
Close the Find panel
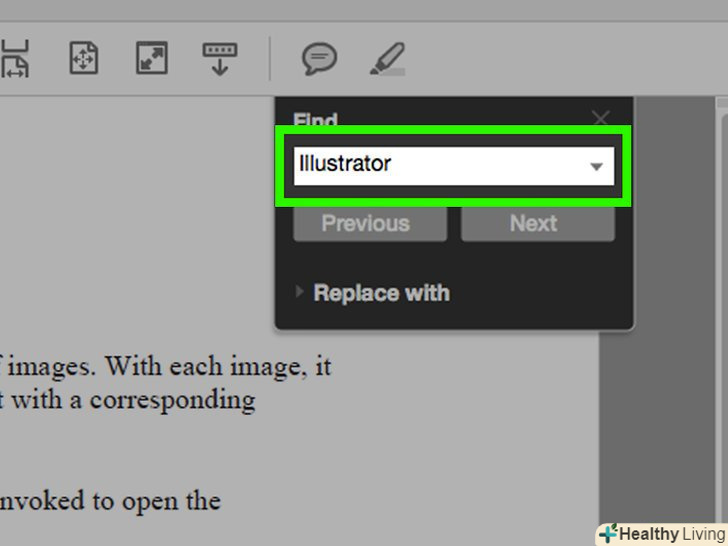[601, 118]
